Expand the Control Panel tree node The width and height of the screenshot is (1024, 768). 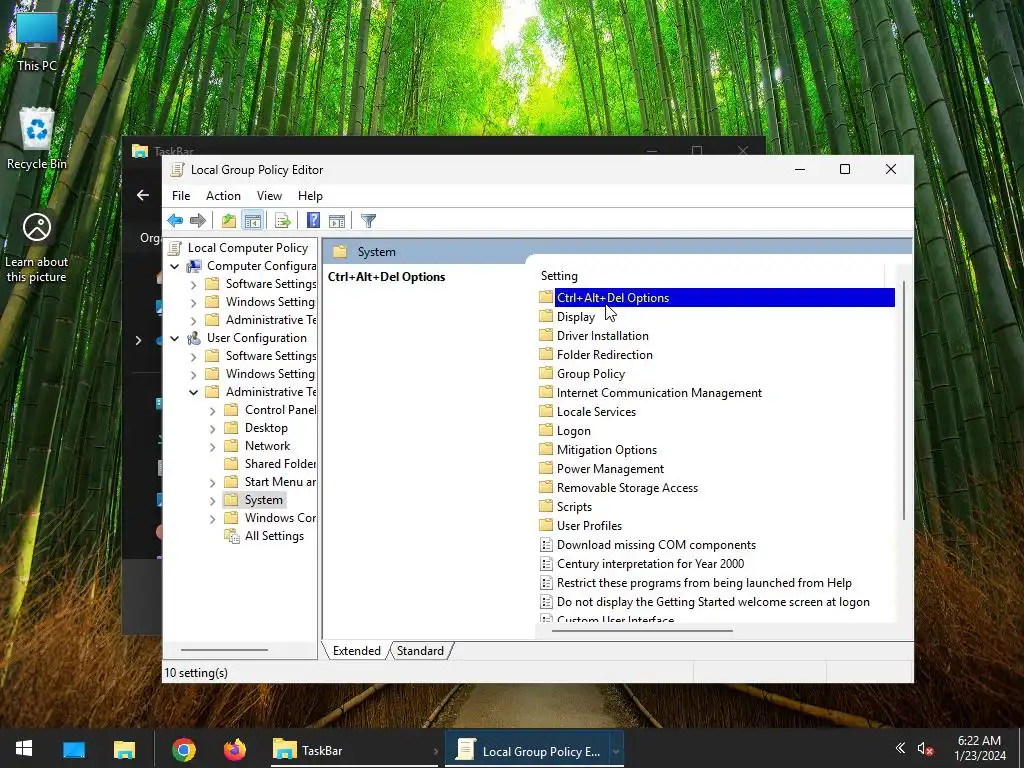(212, 411)
